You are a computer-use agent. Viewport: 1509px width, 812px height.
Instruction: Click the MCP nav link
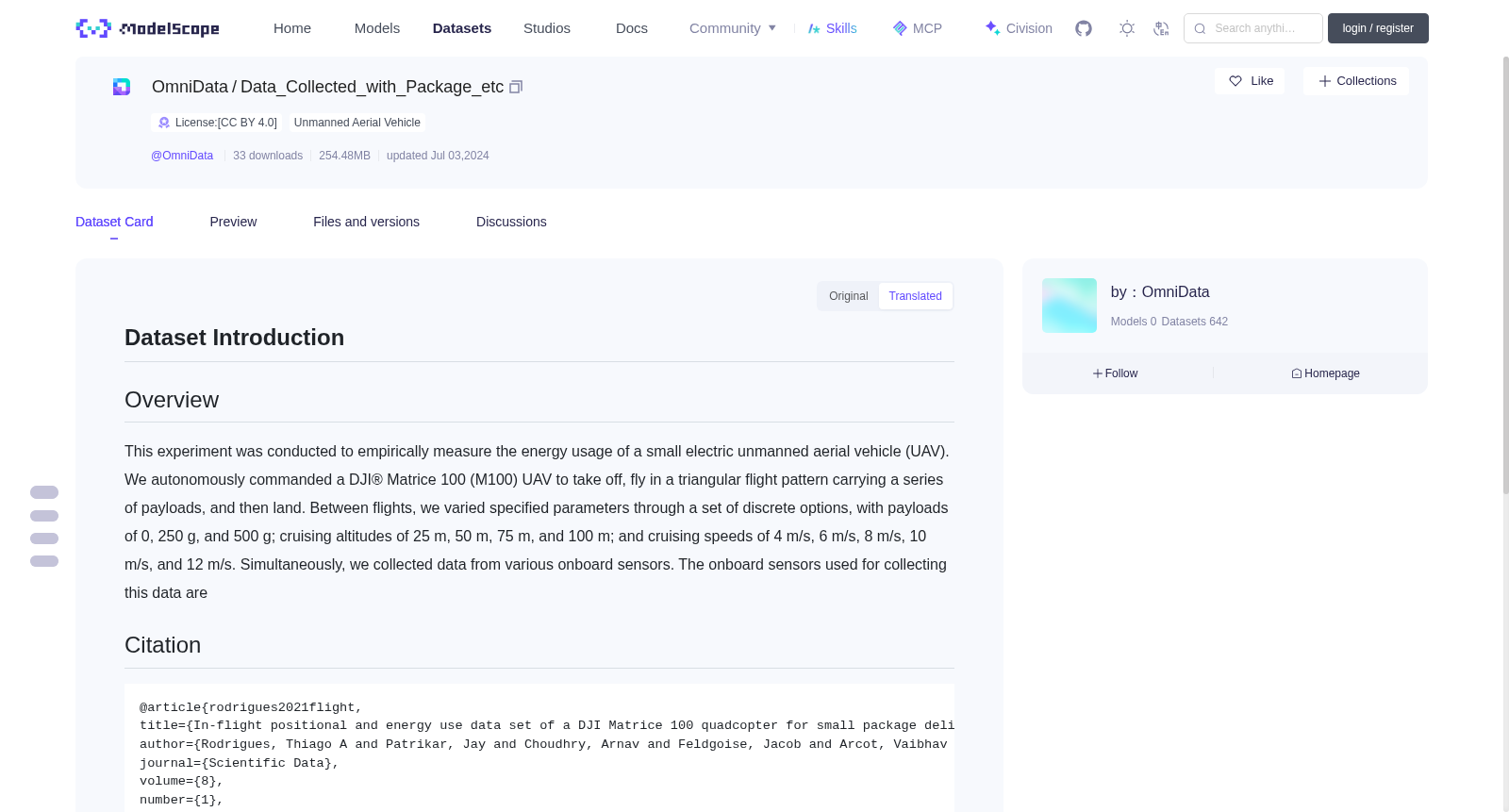point(917,28)
